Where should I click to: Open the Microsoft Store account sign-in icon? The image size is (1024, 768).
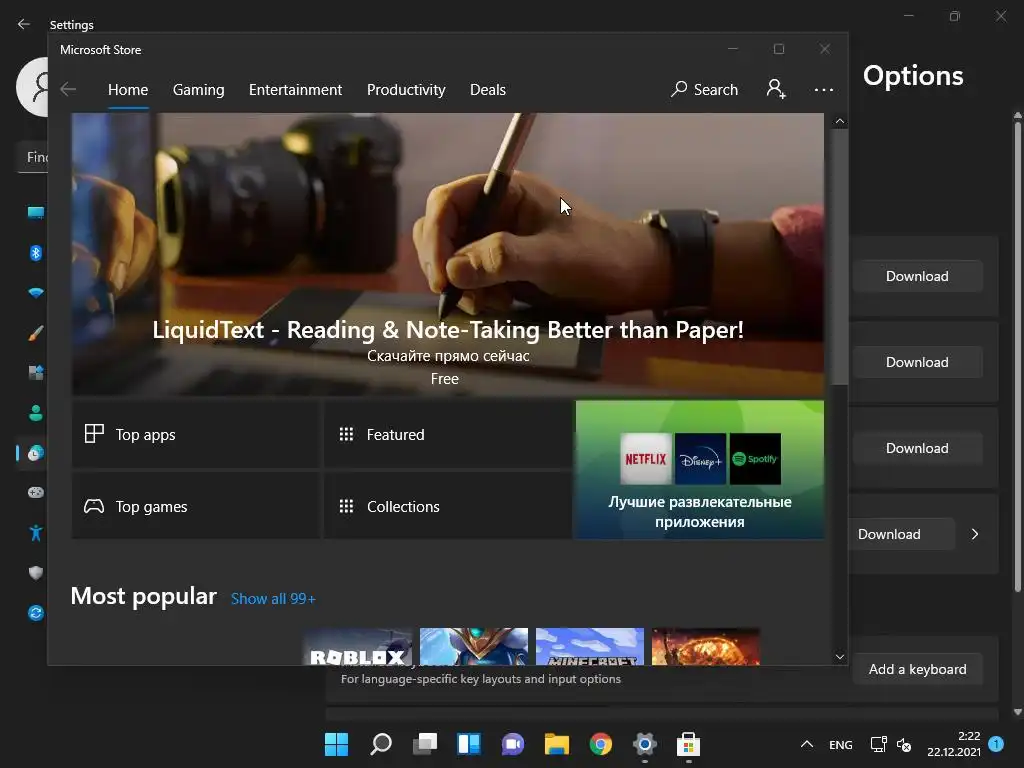[x=776, y=89]
